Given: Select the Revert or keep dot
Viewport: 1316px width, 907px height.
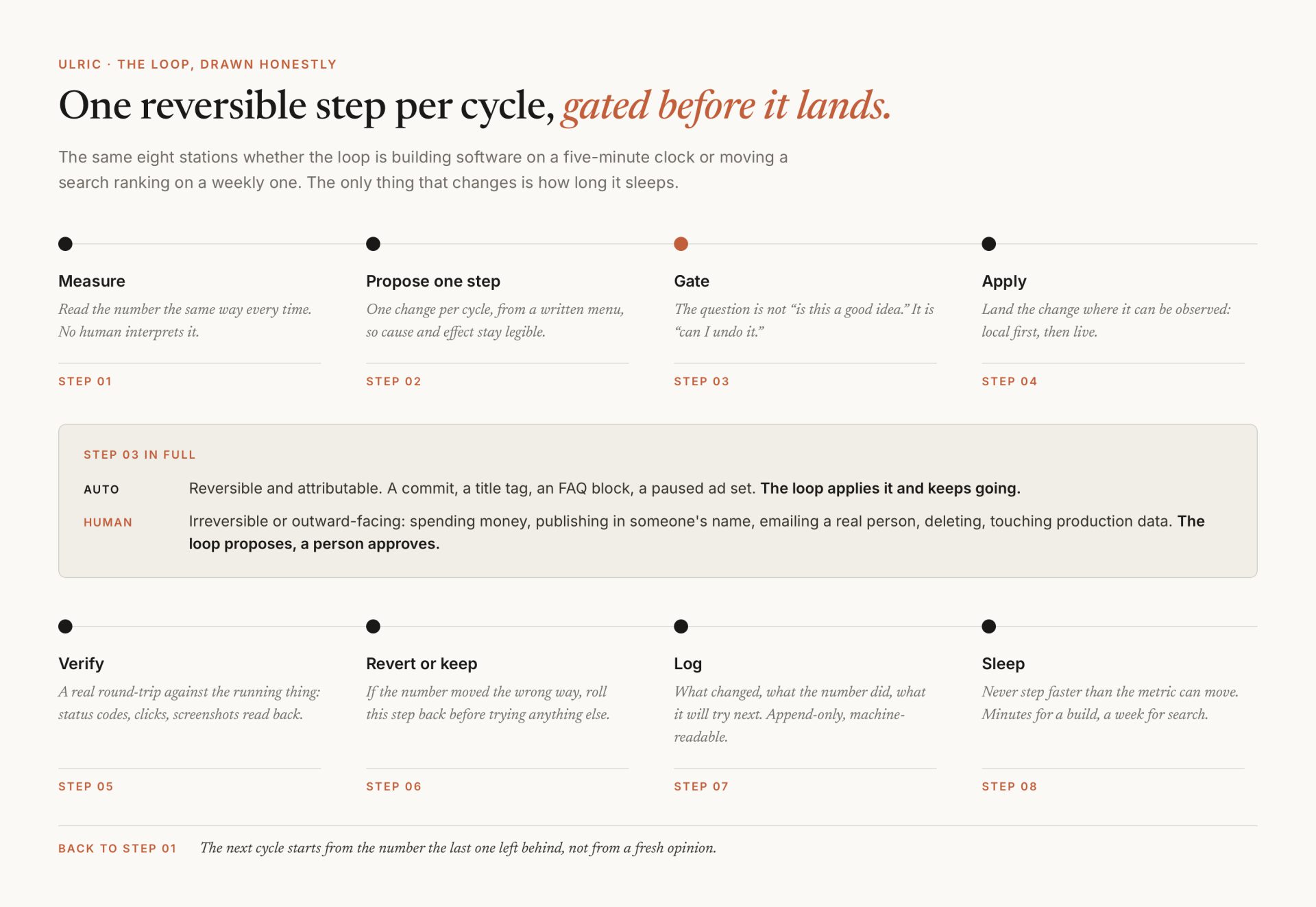Looking at the screenshot, I should [373, 626].
